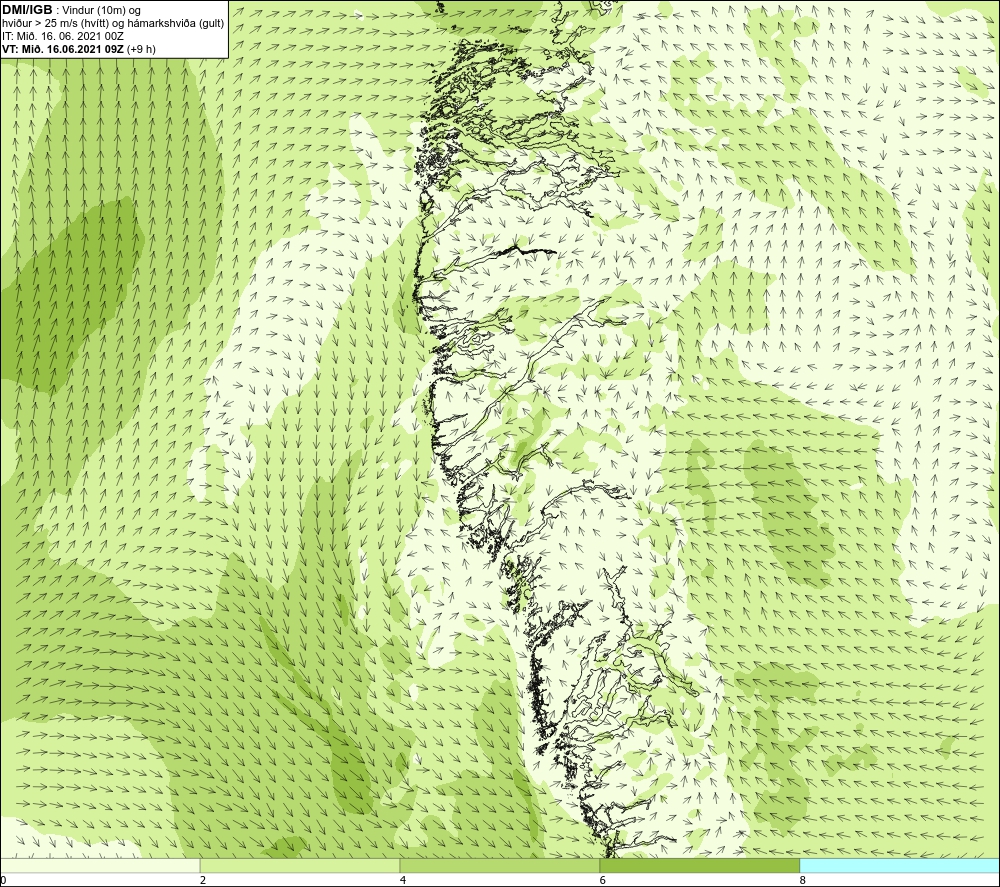
Task: Click the legend scale label '8'
Action: [x=802, y=880]
